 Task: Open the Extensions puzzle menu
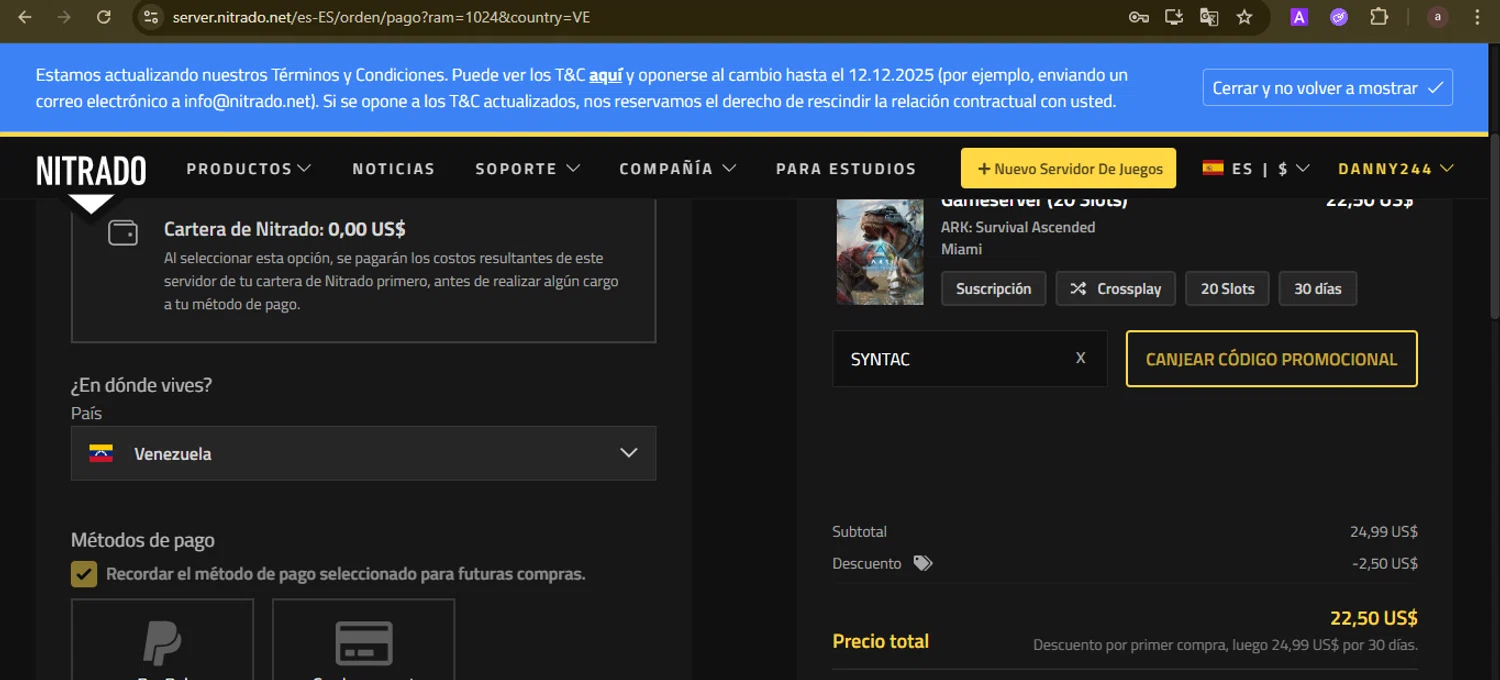1379,17
